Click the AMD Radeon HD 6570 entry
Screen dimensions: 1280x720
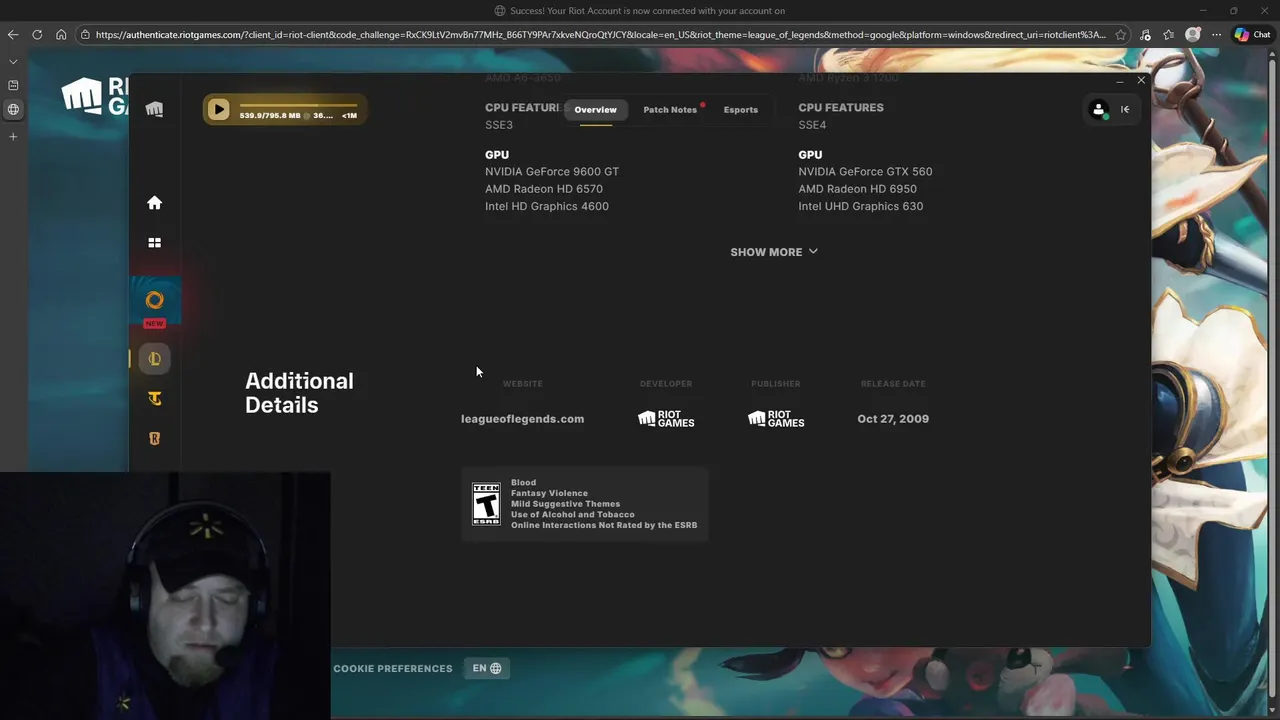544,189
